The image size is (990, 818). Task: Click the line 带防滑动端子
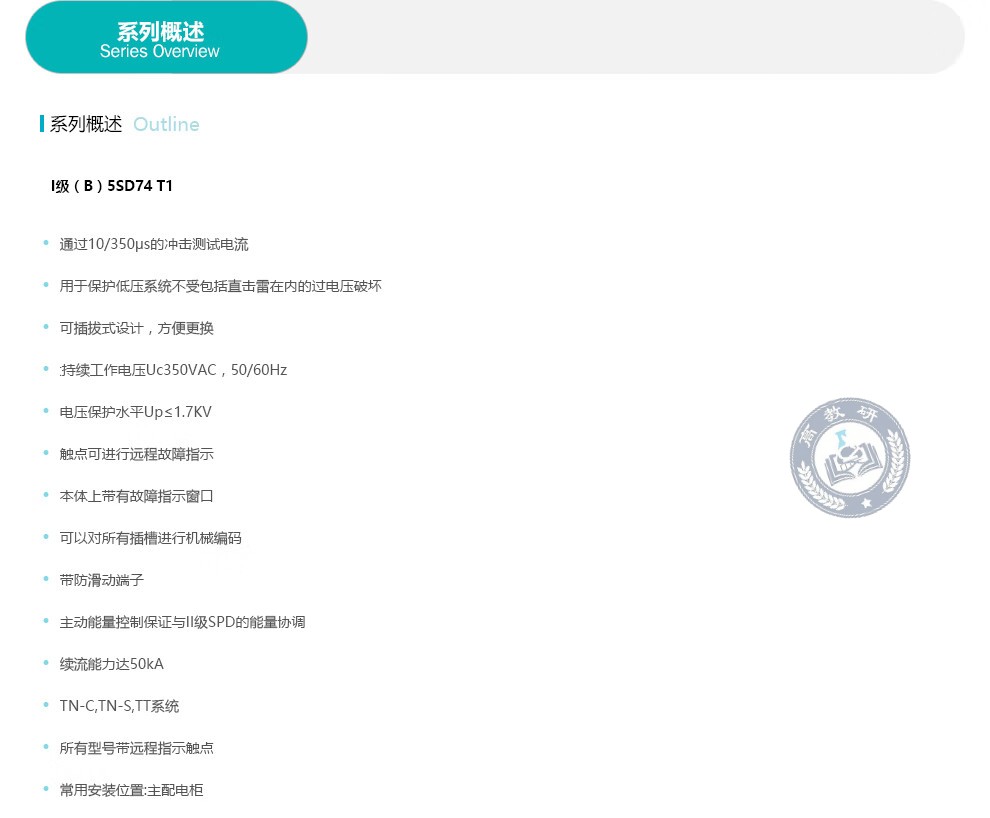[x=102, y=580]
